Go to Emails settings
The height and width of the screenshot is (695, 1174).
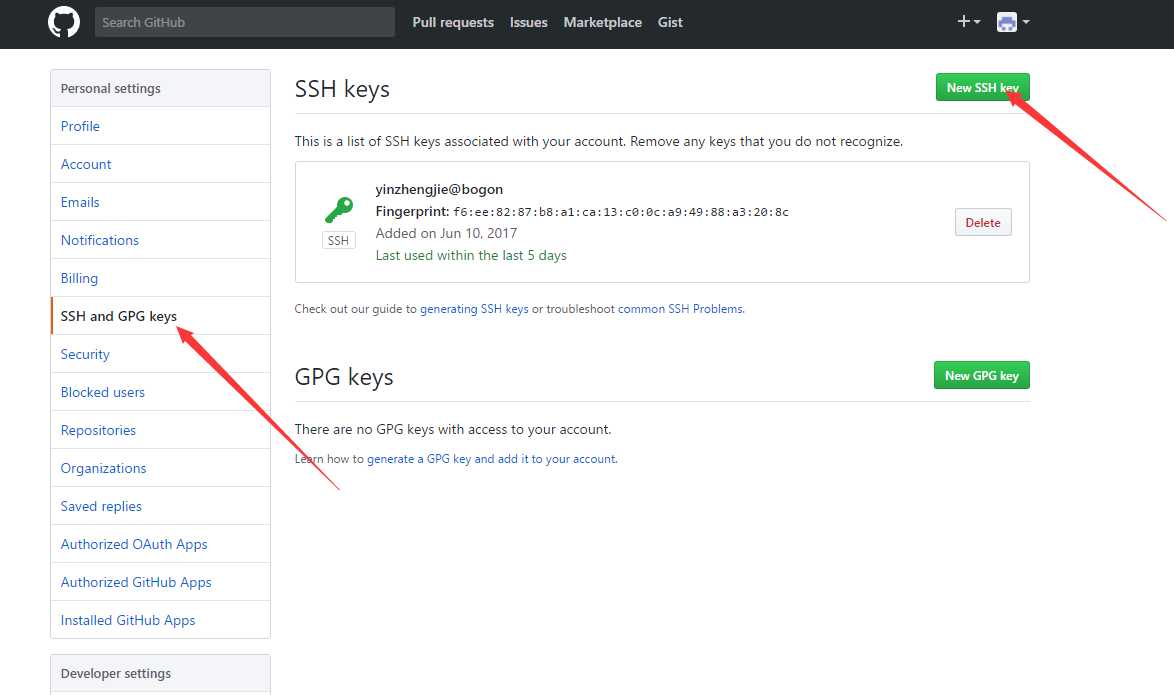tap(160, 202)
